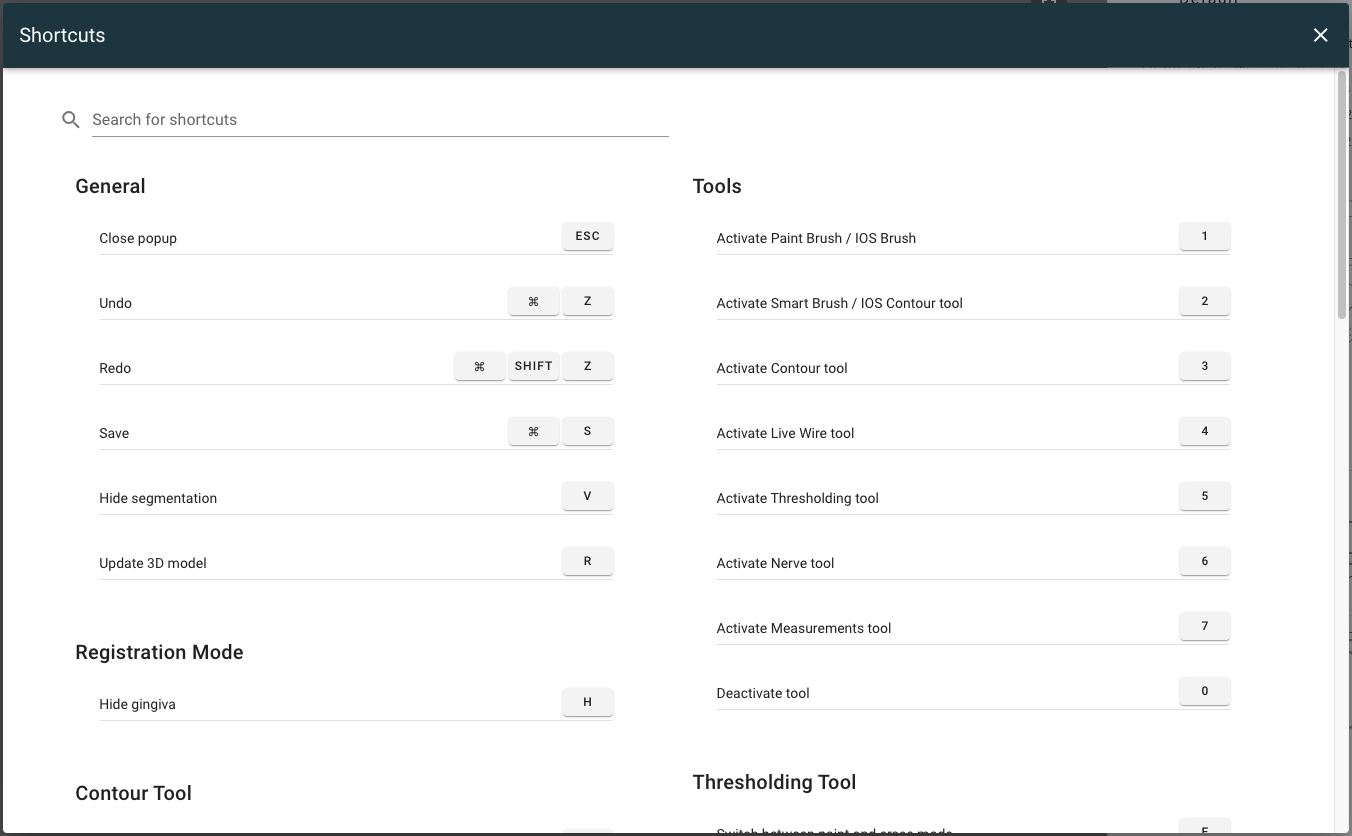Click the command key icon in Save row
This screenshot has height=836, width=1352.
click(533, 432)
